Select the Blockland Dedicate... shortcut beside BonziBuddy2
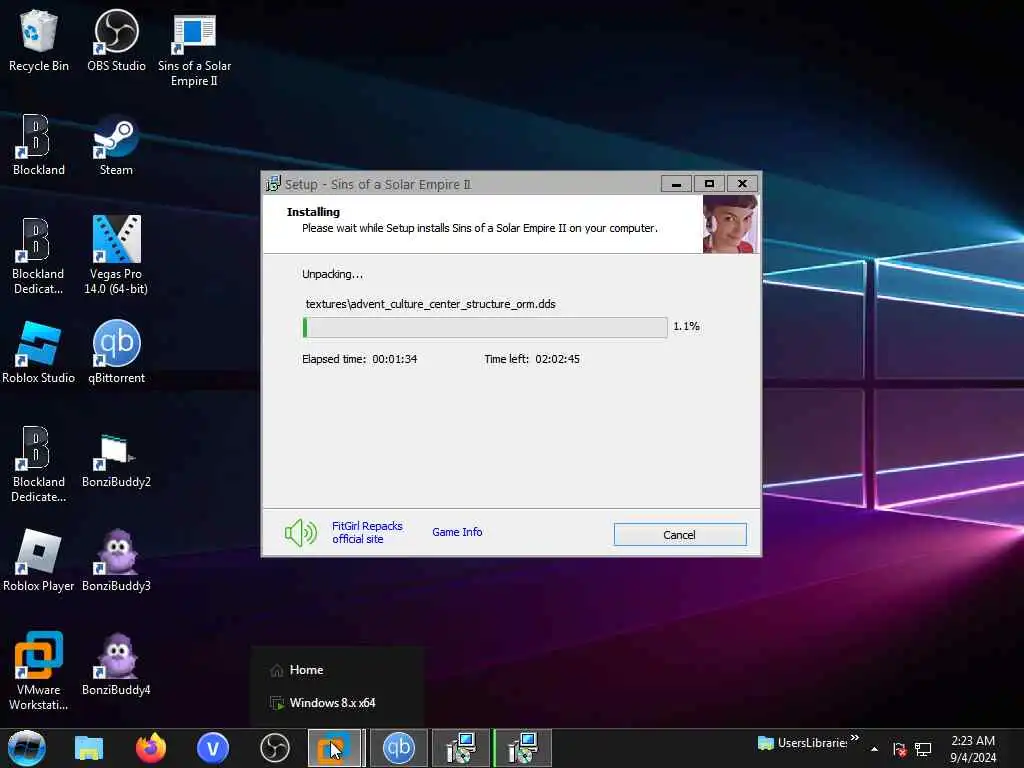The image size is (1024, 768). tap(39, 464)
